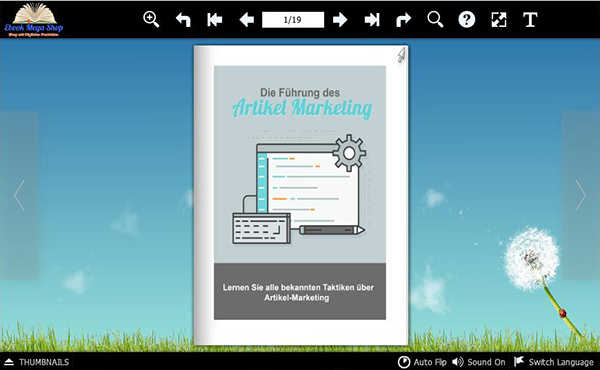
Task: Expand the Thumbnails panel
Action: pyautogui.click(x=37, y=362)
